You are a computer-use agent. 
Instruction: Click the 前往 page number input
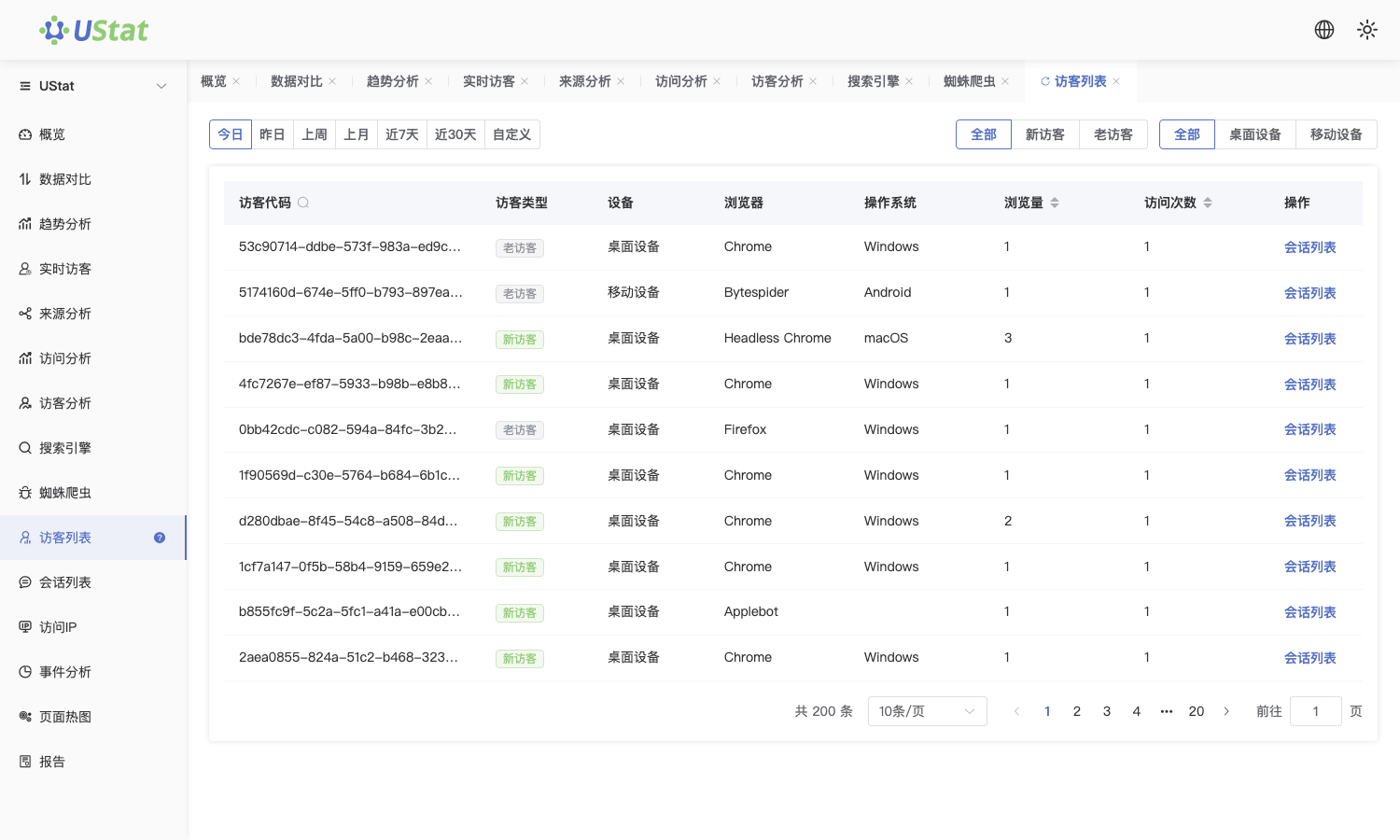(x=1316, y=711)
